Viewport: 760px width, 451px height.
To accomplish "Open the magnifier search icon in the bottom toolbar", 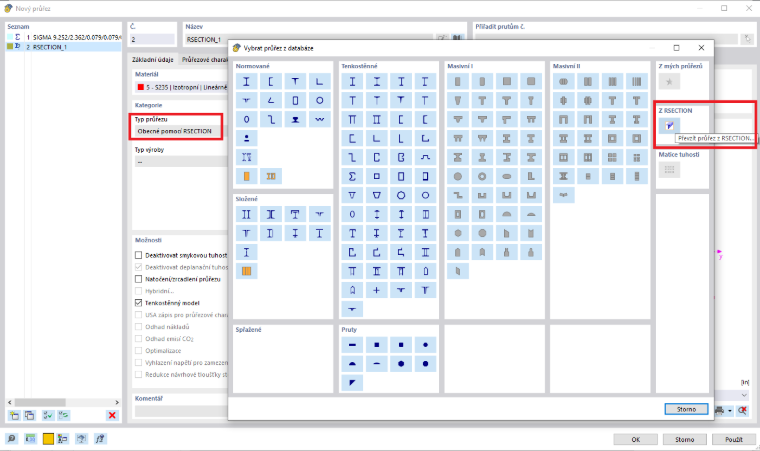I will [11, 439].
